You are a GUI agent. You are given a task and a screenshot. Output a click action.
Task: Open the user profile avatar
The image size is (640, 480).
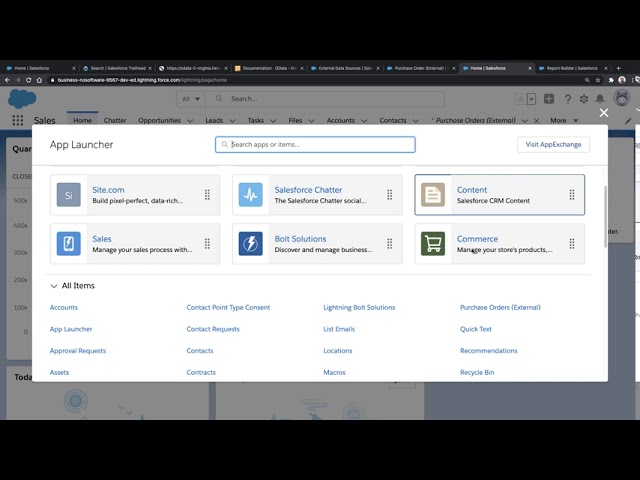tap(622, 98)
